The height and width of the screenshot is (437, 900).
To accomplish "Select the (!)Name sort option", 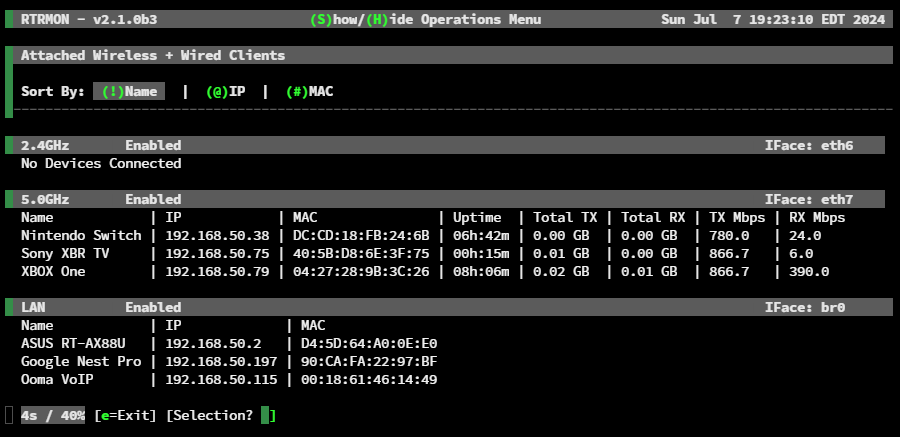I will [129, 91].
